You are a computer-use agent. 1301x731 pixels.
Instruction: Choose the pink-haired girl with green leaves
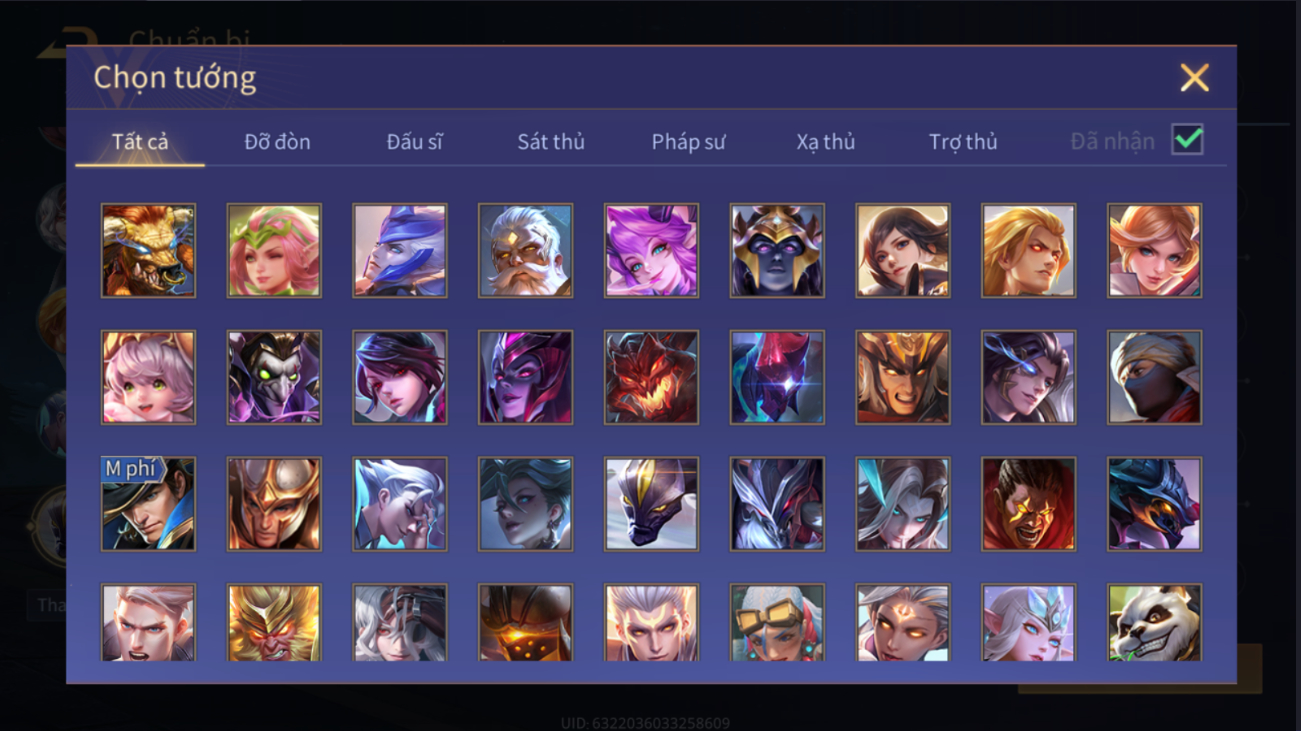tap(274, 250)
